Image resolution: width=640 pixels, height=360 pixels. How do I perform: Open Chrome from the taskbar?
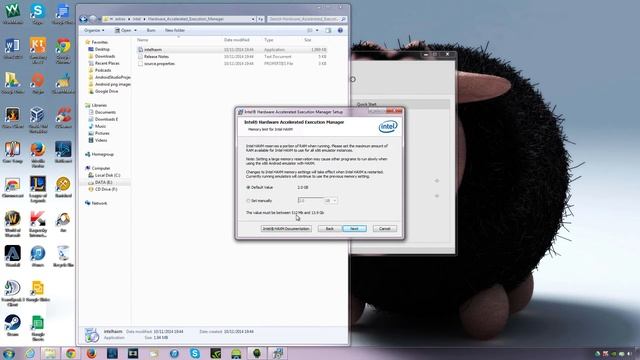pyautogui.click(x=71, y=353)
